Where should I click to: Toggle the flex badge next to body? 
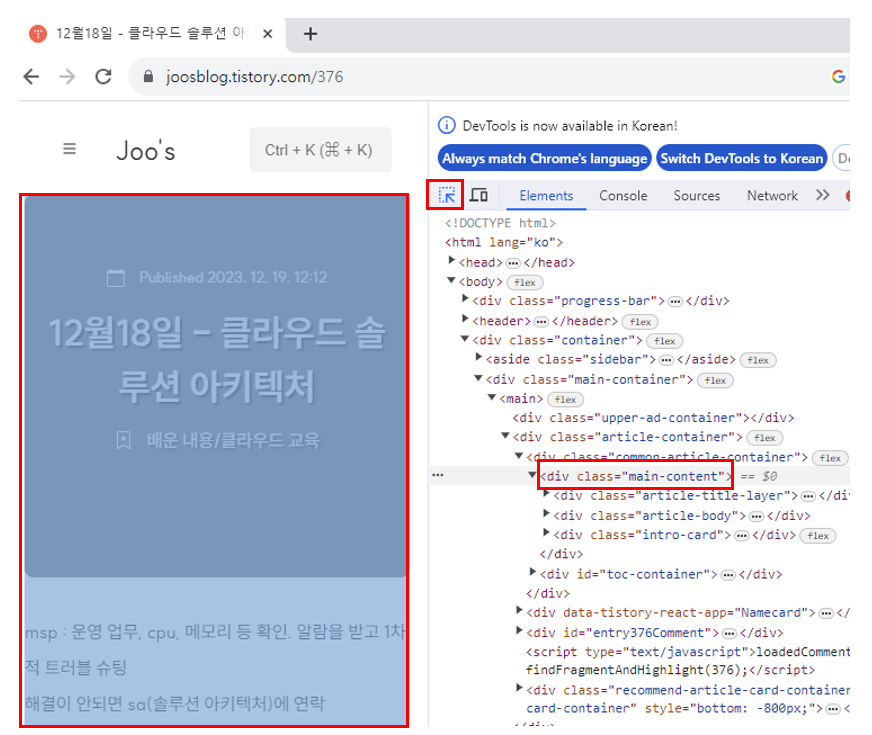coord(525,282)
